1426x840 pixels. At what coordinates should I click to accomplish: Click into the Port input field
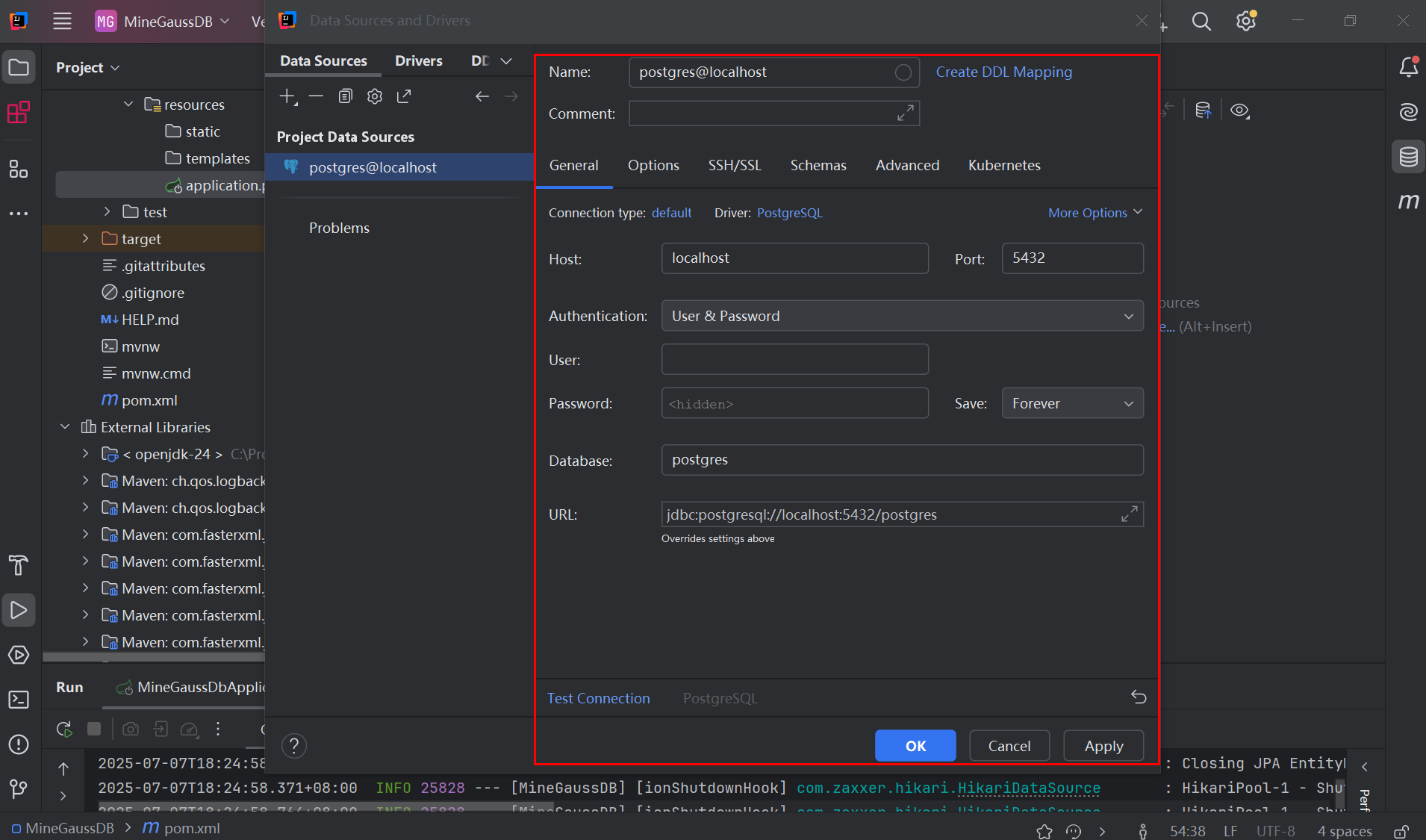[1072, 258]
